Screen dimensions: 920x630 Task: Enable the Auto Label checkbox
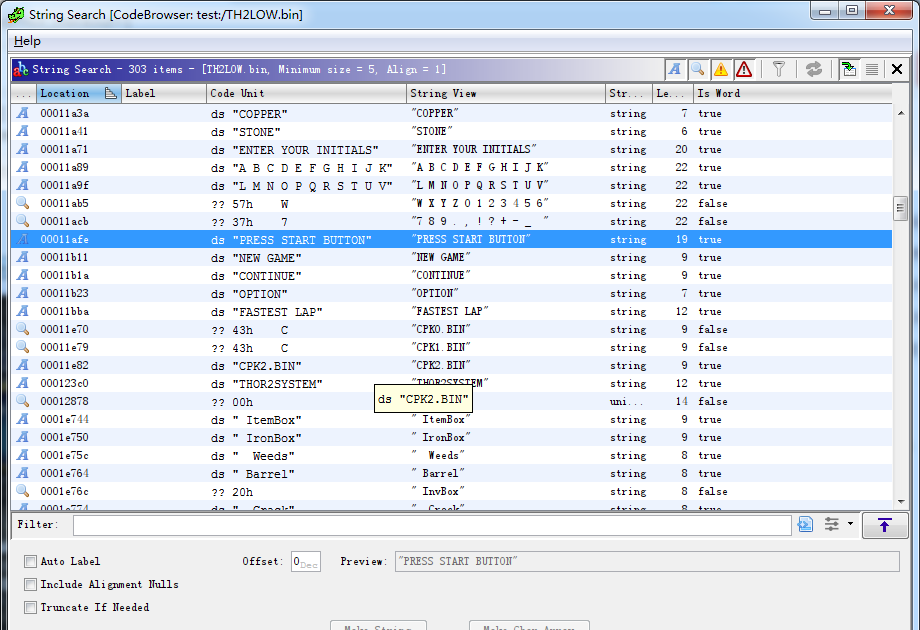tap(31, 561)
